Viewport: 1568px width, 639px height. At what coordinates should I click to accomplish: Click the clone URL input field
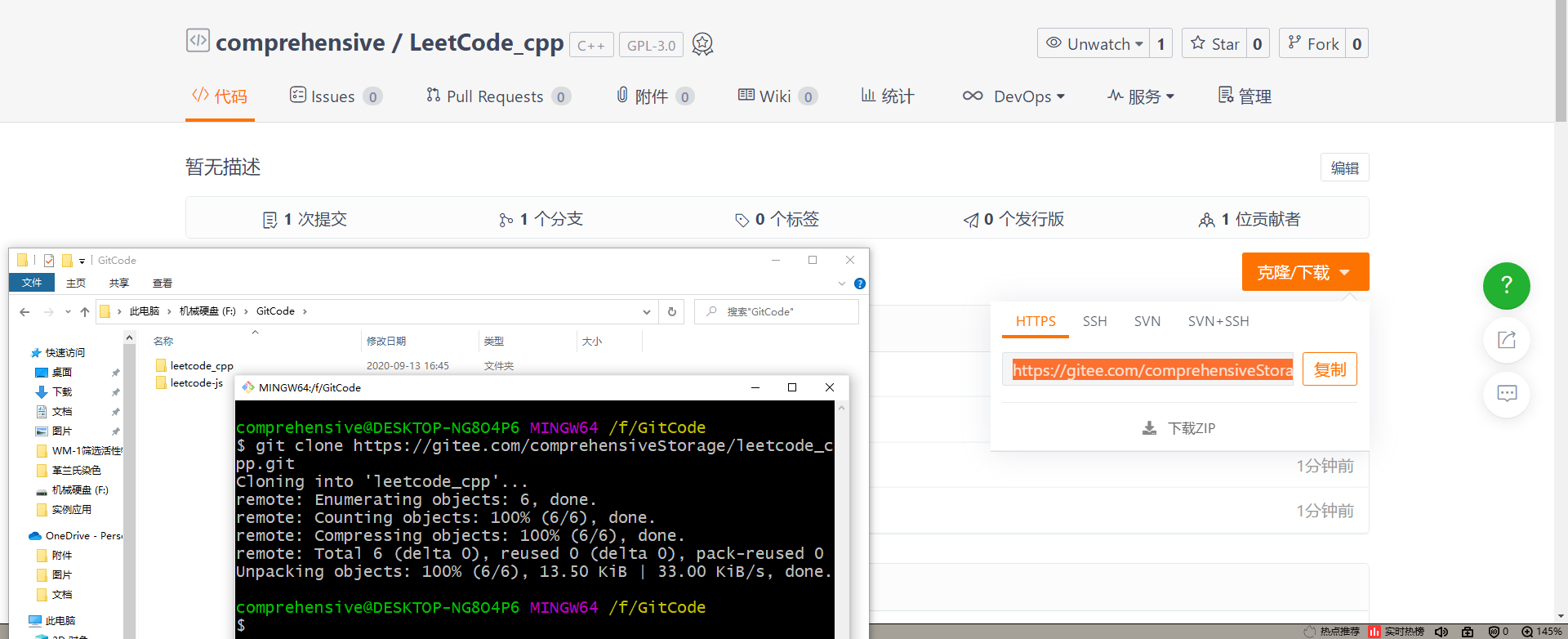[x=1148, y=369]
